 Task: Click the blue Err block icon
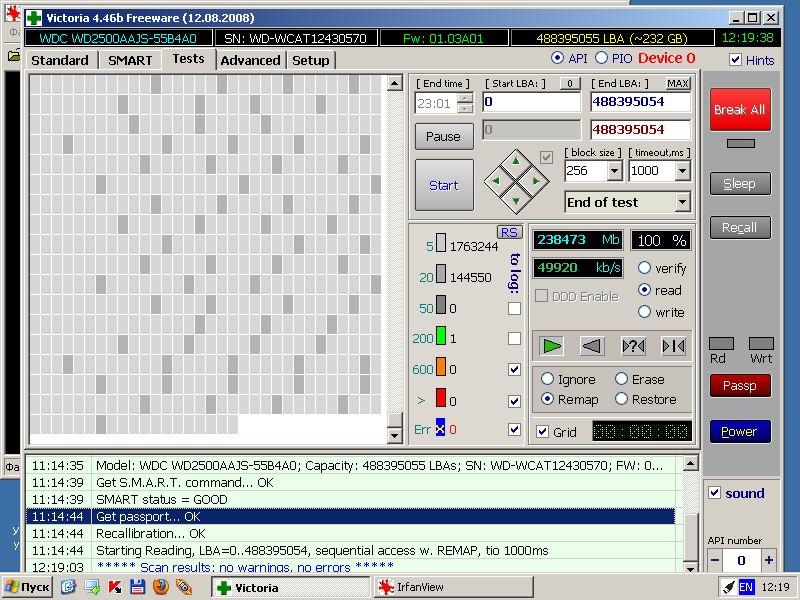pyautogui.click(x=440, y=428)
